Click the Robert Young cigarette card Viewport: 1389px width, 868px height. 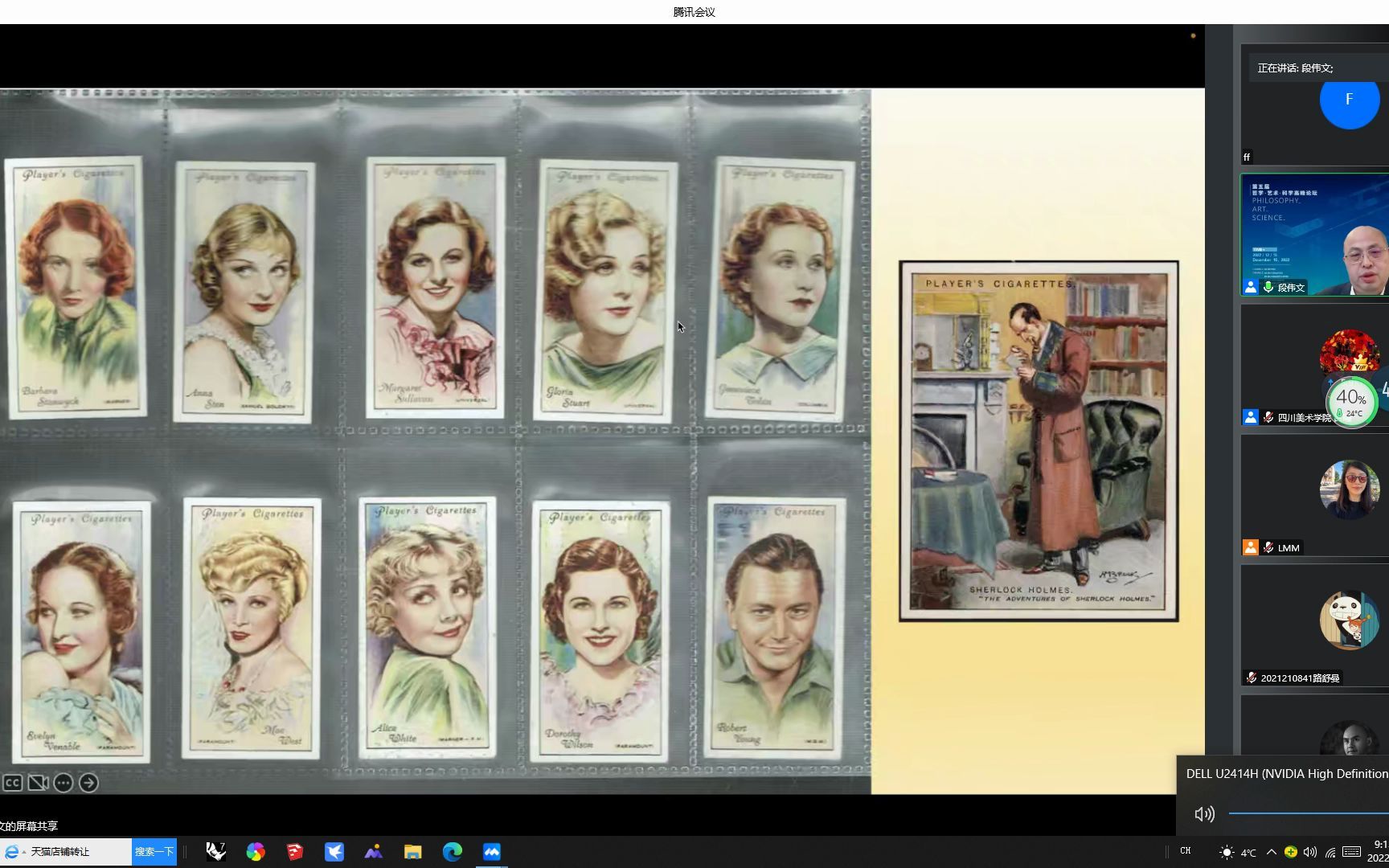point(776,628)
